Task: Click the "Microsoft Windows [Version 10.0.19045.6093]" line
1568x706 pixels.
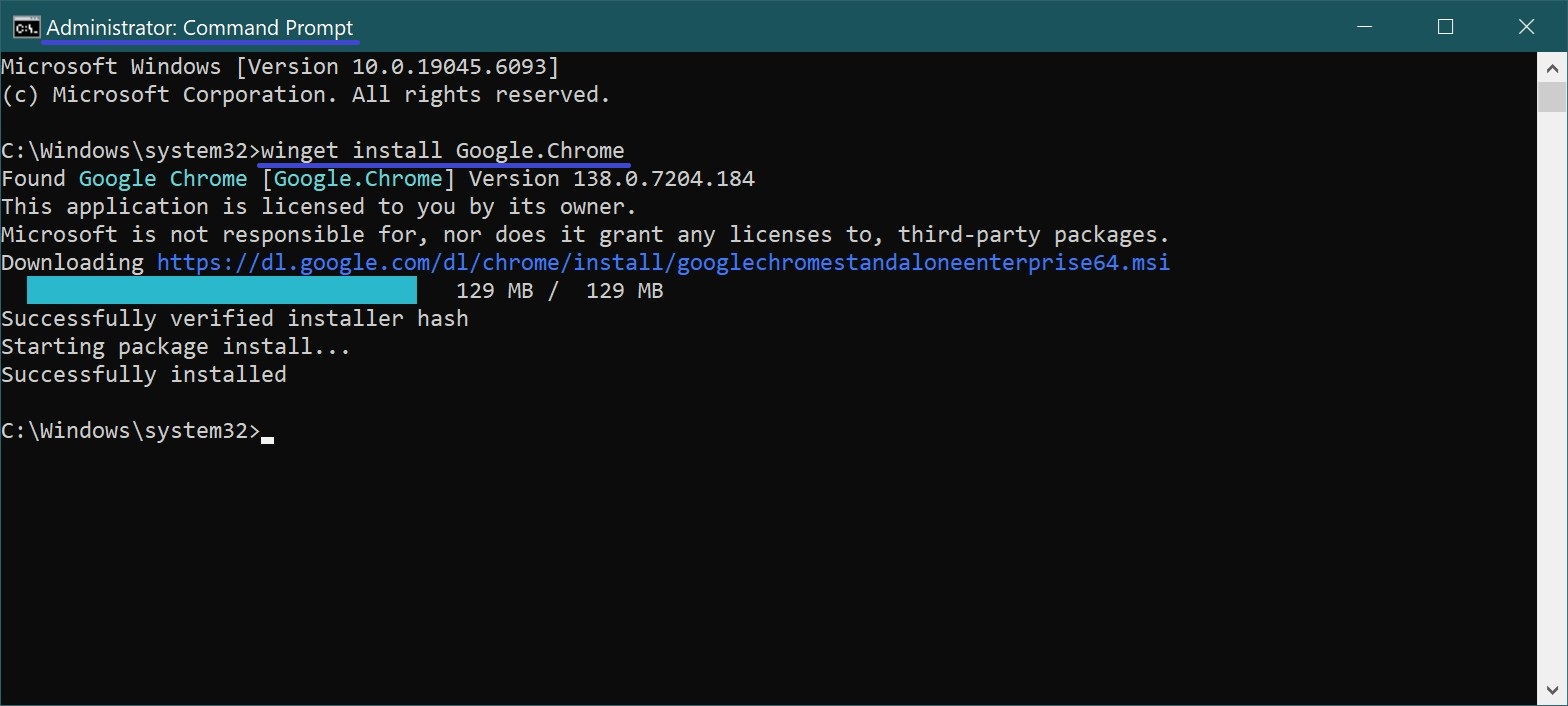Action: [280, 67]
